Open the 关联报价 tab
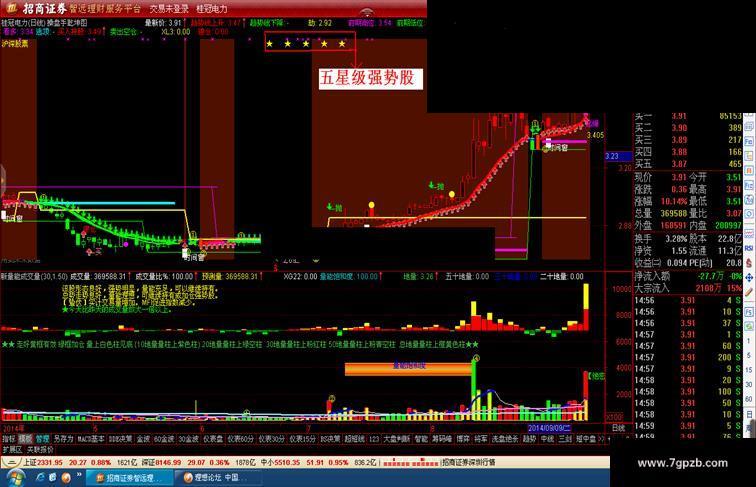 point(40,449)
